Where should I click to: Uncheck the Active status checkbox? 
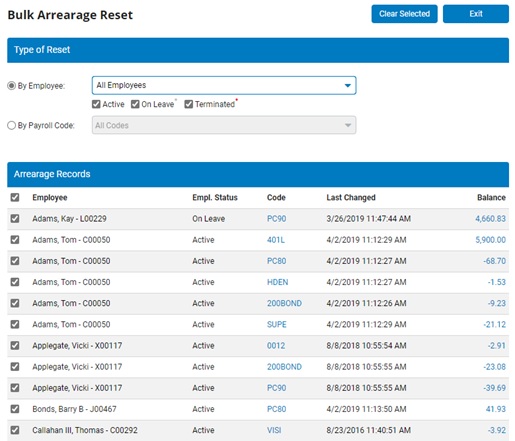[x=96, y=104]
